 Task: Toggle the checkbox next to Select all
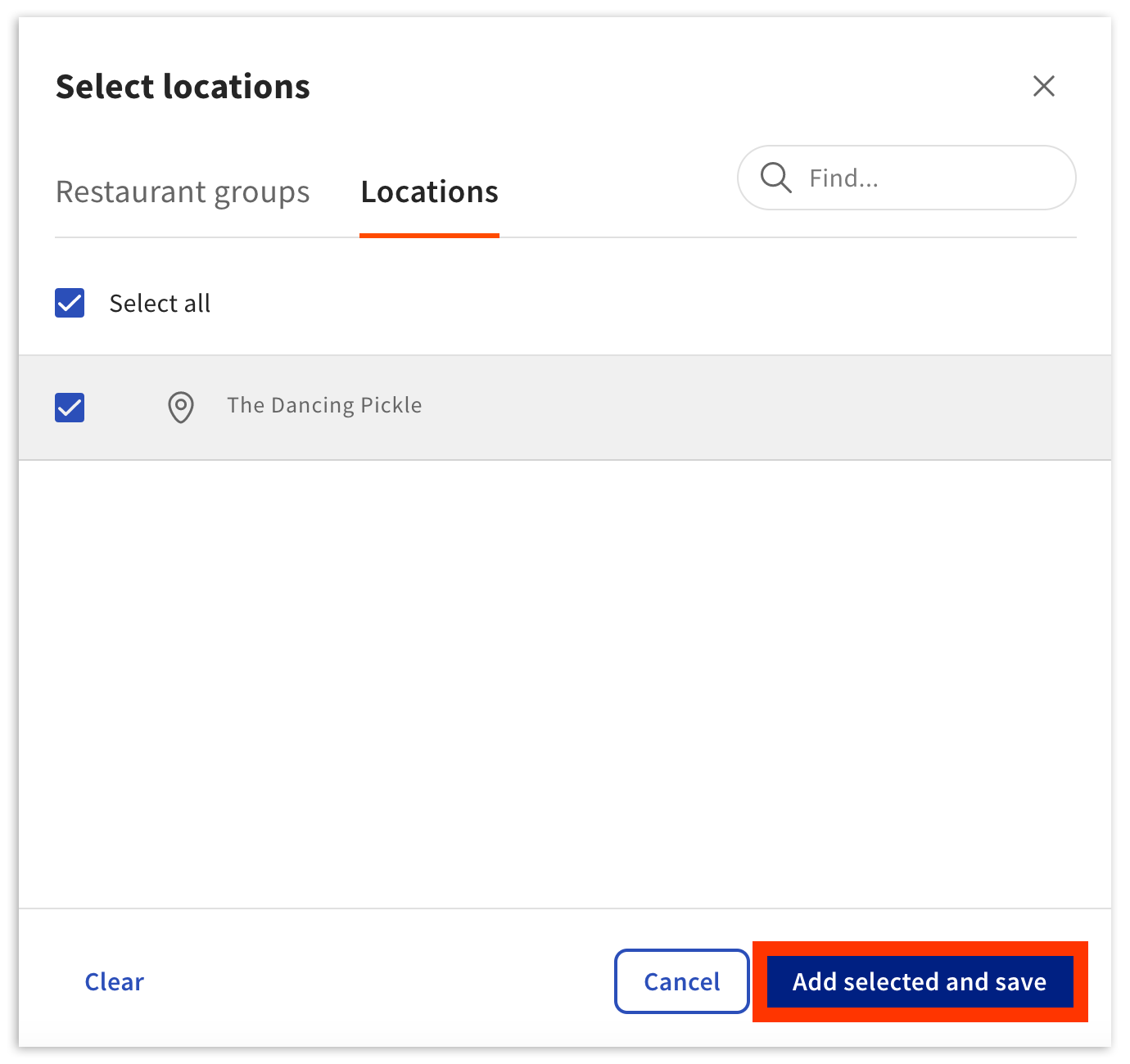click(x=70, y=303)
